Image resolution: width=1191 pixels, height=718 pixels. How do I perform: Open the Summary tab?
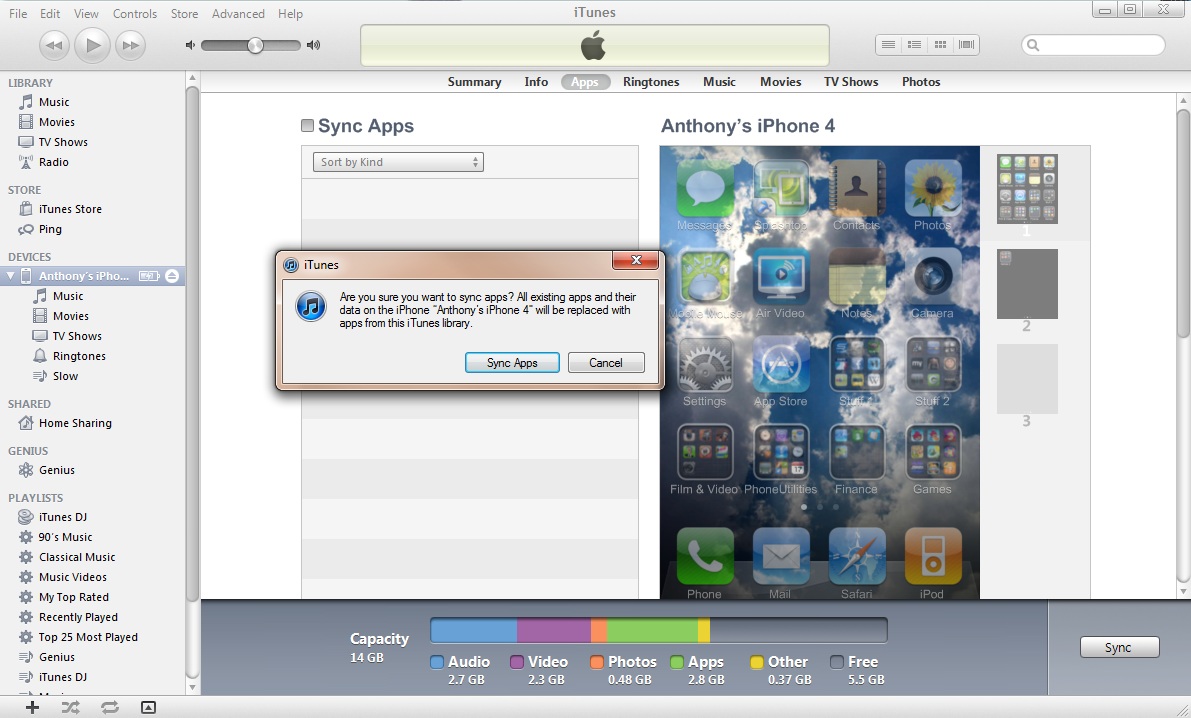(x=474, y=82)
